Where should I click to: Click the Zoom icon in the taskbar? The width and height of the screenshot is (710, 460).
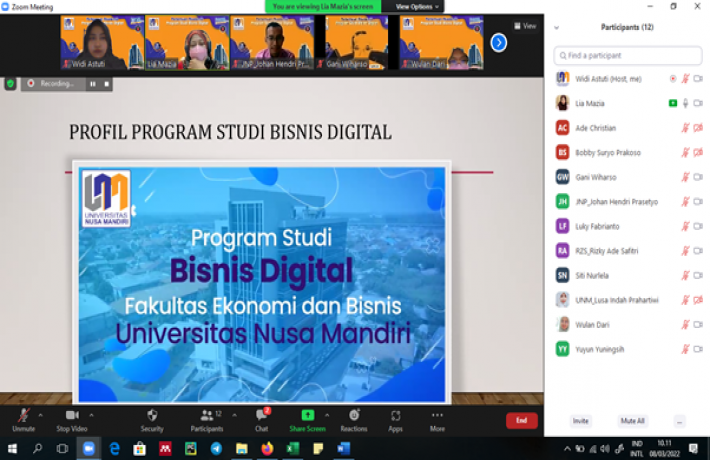click(89, 449)
